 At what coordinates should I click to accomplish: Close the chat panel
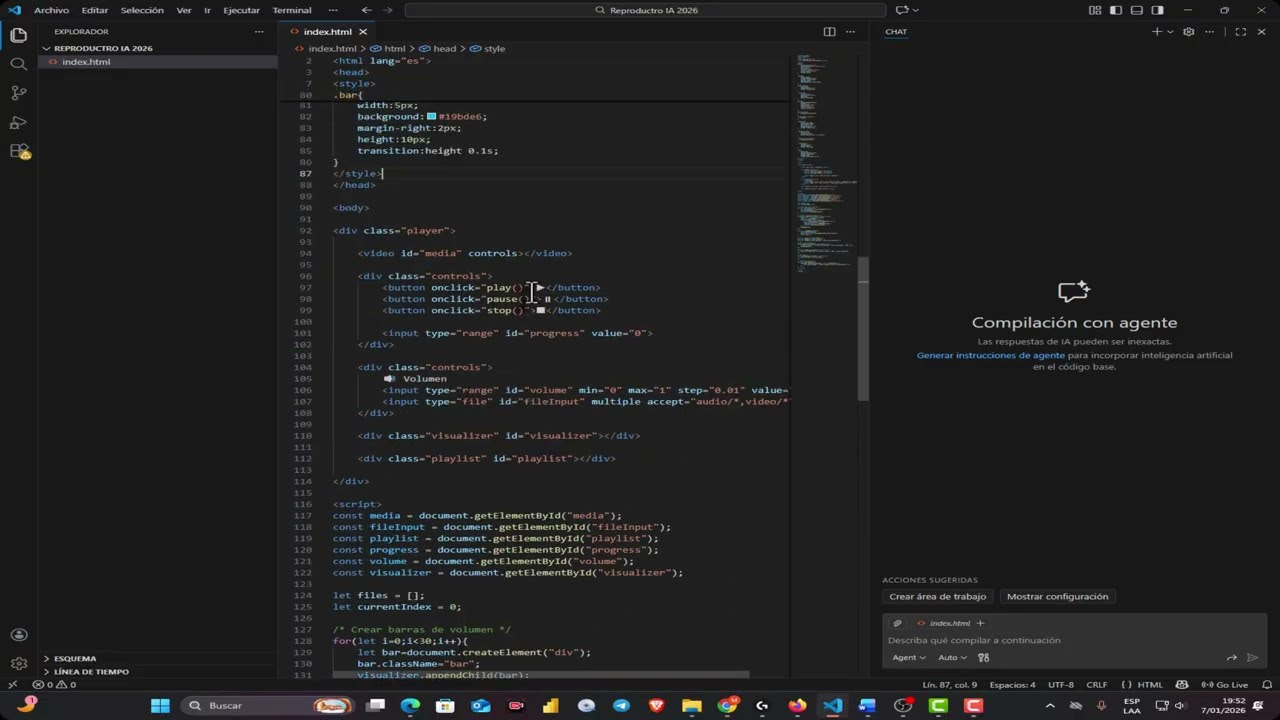coord(1262,32)
